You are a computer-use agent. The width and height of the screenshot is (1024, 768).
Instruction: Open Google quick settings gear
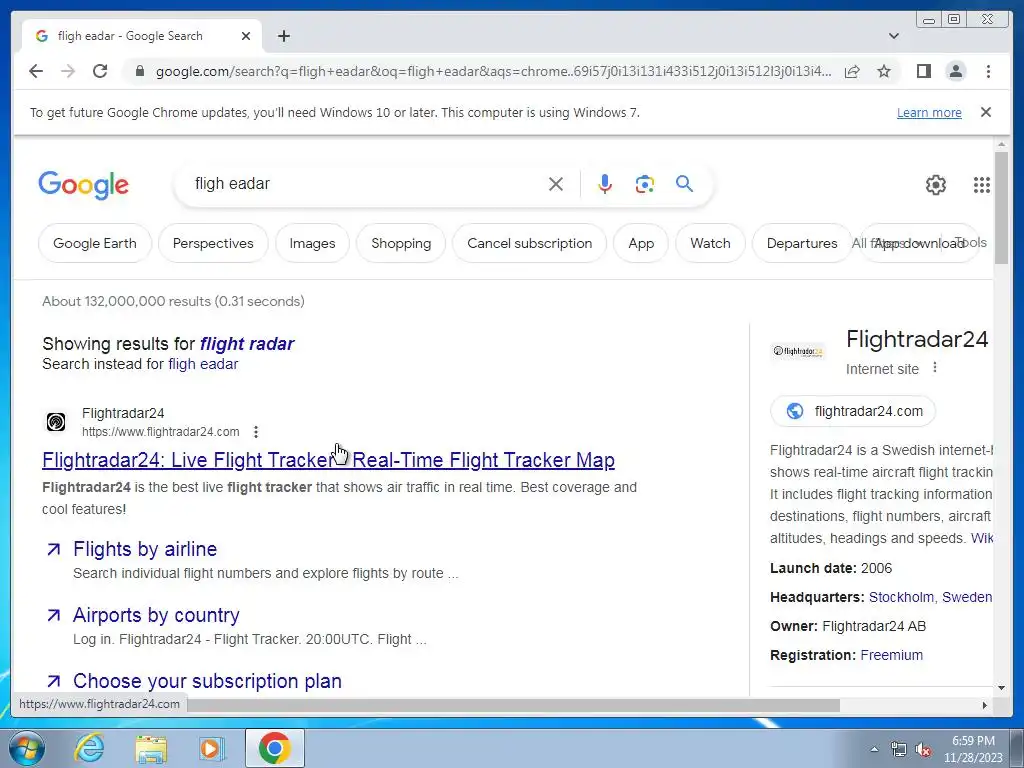(x=936, y=185)
